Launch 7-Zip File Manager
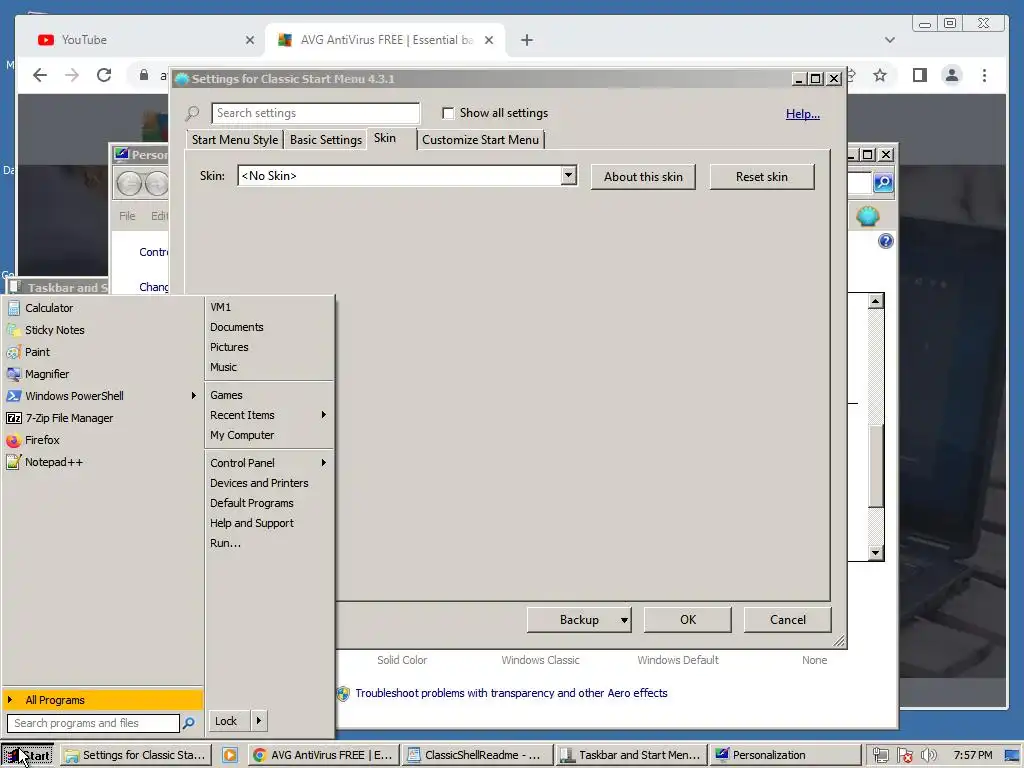1024x768 pixels. tap(103, 418)
